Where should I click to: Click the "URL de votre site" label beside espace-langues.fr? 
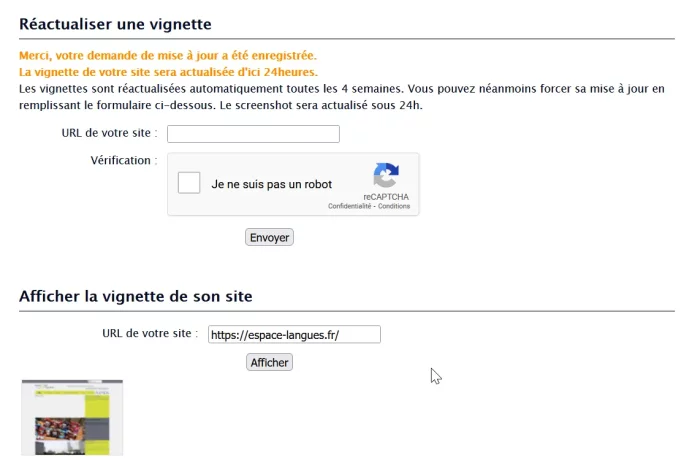[150, 333]
